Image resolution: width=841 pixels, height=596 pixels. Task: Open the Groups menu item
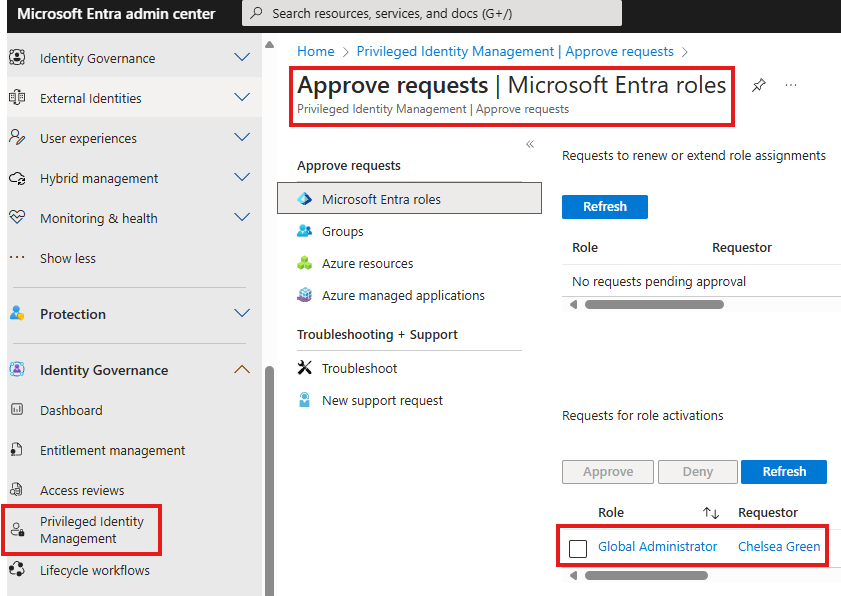[342, 231]
